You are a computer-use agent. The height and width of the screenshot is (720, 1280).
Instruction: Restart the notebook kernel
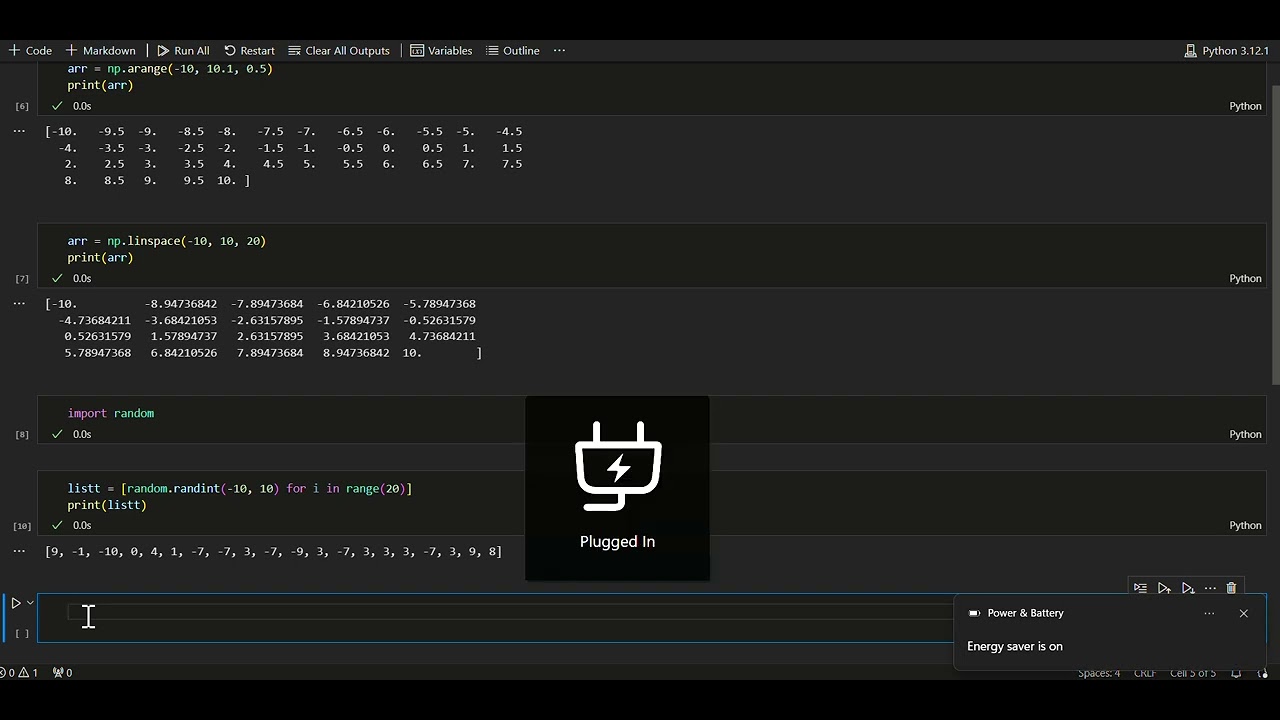(x=249, y=50)
